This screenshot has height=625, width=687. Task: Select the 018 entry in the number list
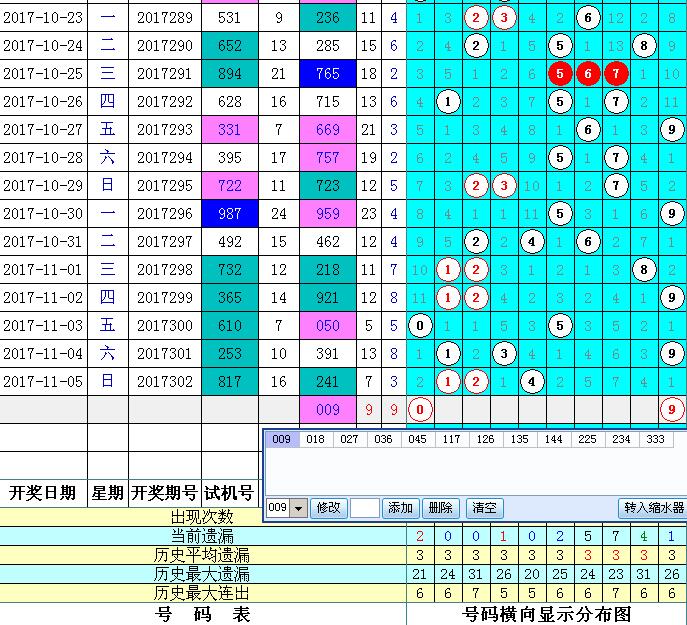click(x=315, y=439)
